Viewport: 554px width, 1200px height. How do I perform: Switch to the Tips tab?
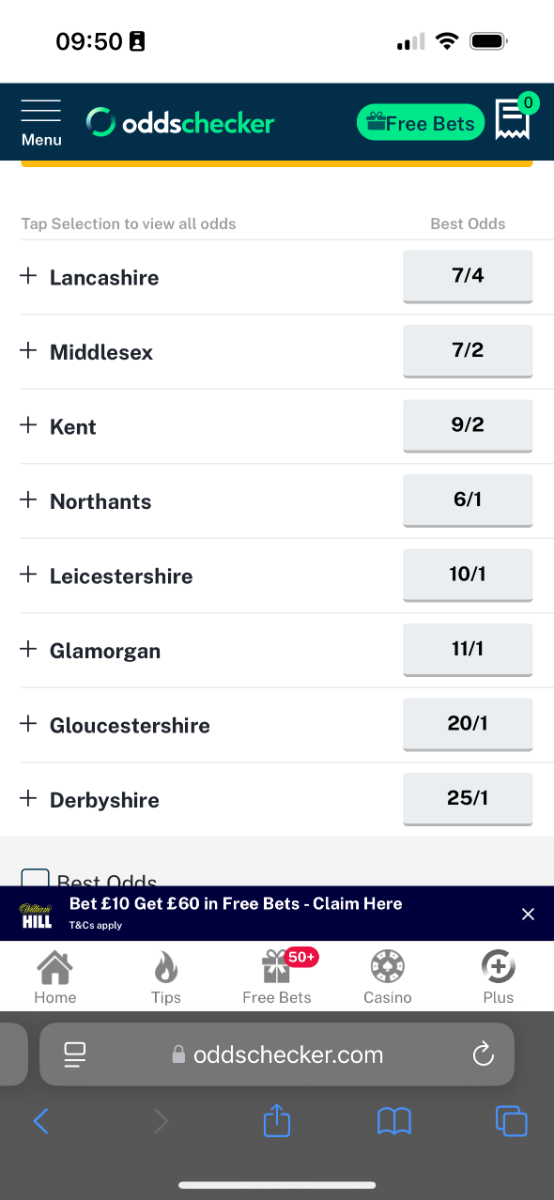click(166, 978)
